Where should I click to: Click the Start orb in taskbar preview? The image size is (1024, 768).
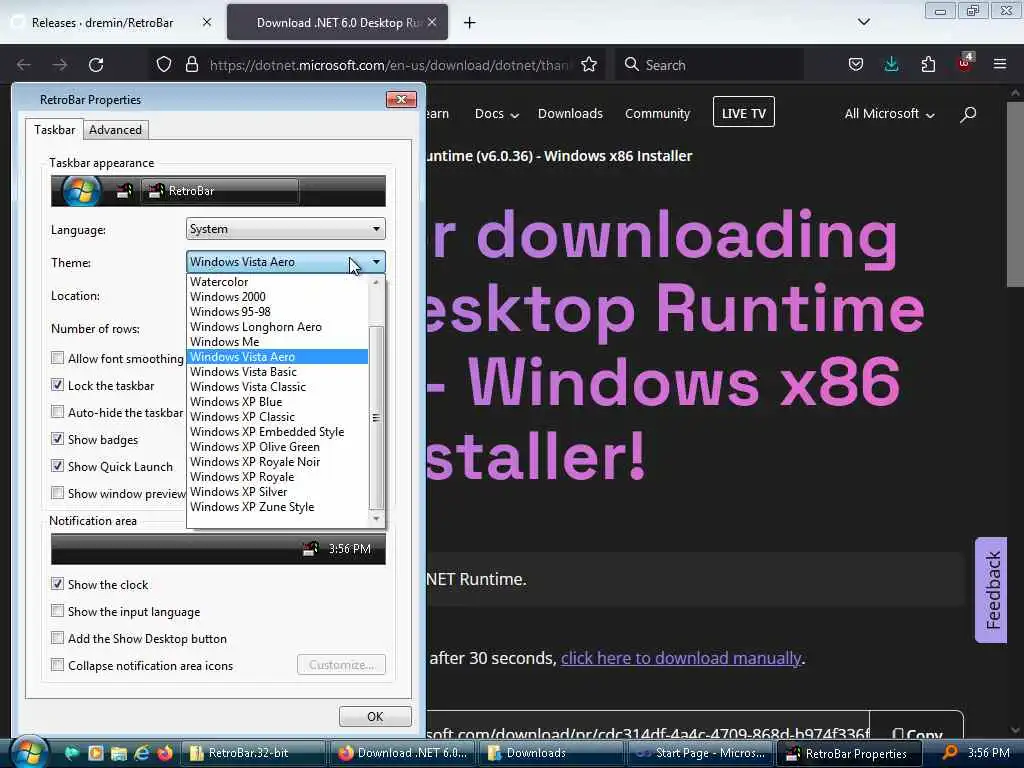click(x=81, y=191)
